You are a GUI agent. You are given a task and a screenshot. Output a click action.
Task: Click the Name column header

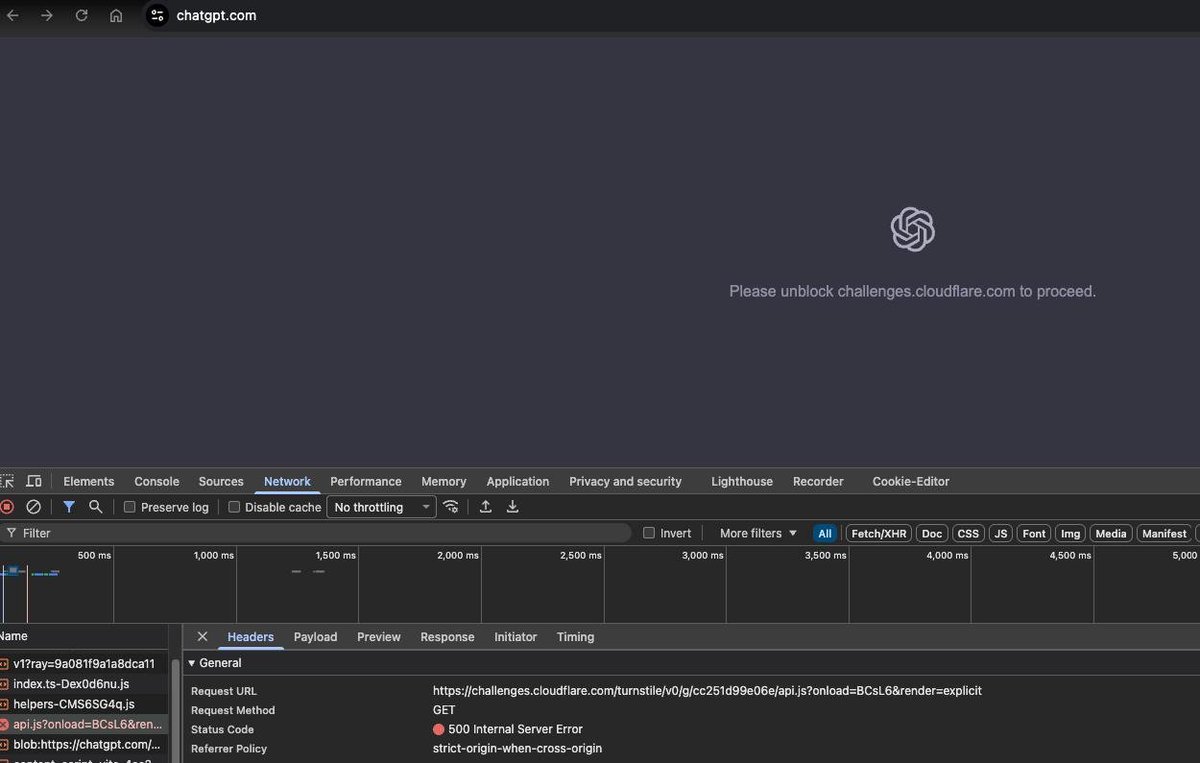tap(84, 636)
